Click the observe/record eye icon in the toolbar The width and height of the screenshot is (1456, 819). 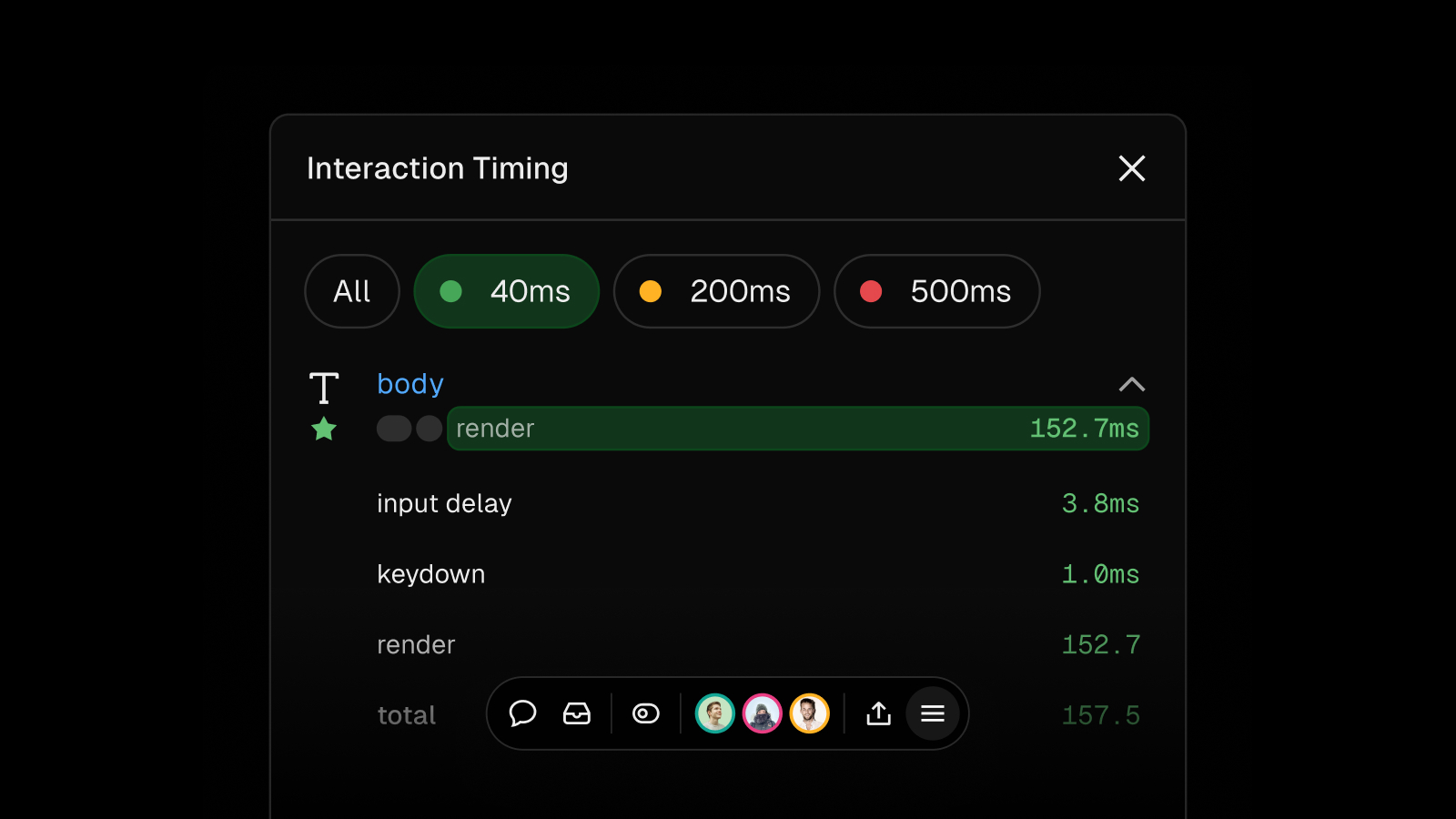(x=645, y=713)
